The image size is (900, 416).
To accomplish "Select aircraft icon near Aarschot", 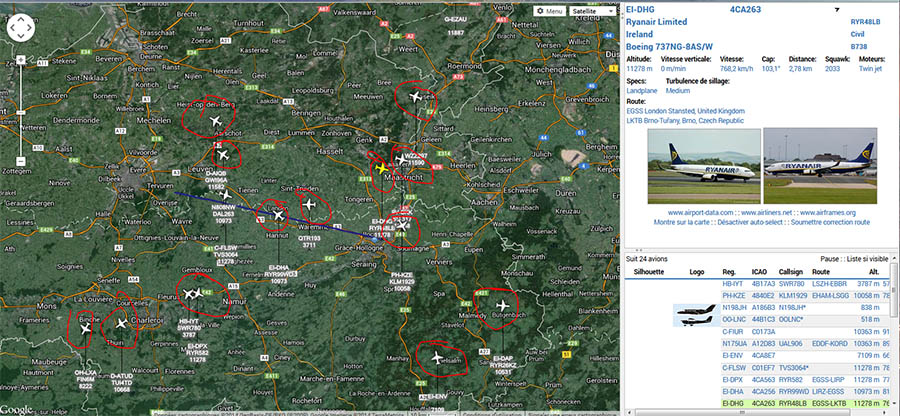I will tap(223, 155).
